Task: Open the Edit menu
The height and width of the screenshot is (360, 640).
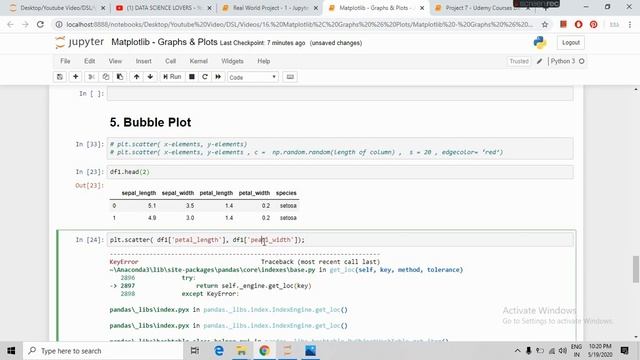Action: (x=89, y=61)
